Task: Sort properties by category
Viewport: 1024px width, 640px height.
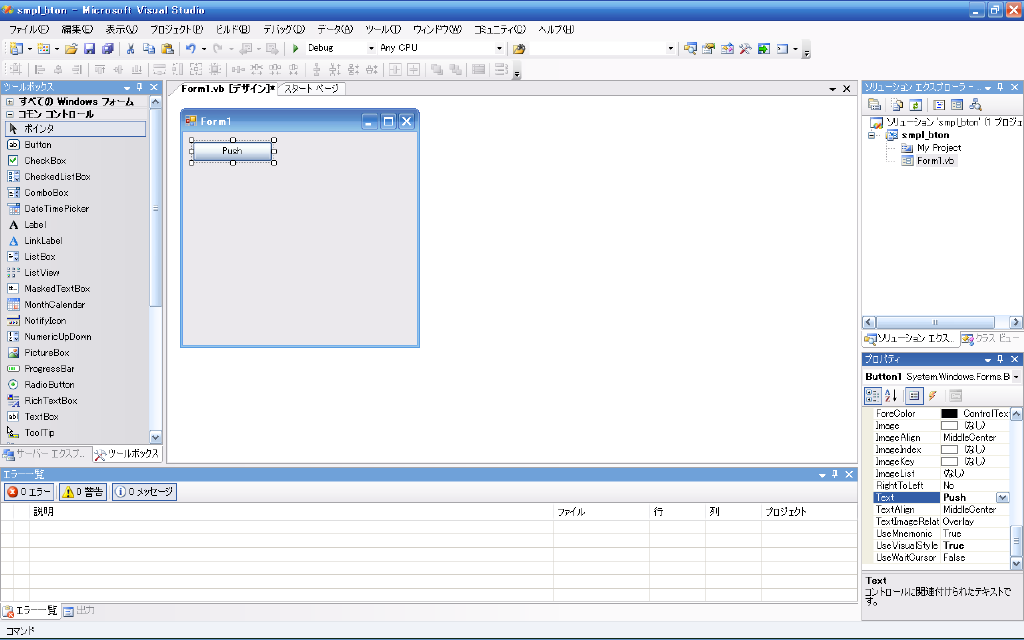Action: pyautogui.click(x=872, y=396)
